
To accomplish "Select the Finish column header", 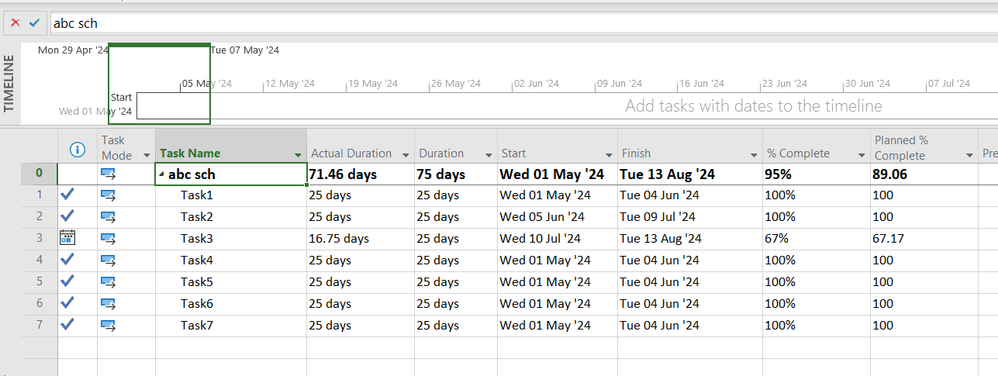I will 690,146.
